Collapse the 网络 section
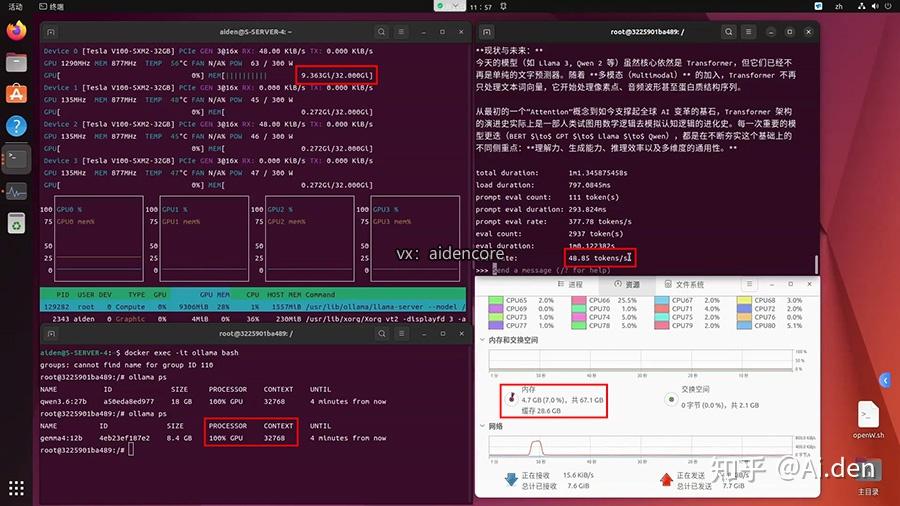The image size is (900, 506). click(x=483, y=426)
